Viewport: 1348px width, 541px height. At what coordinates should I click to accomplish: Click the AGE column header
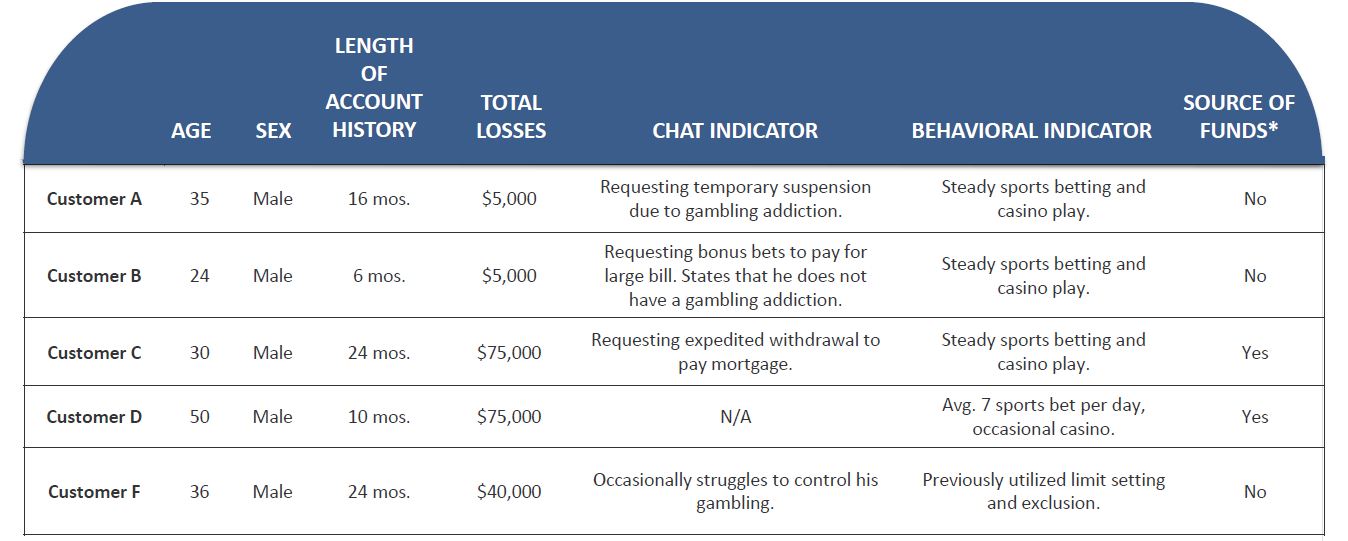click(x=191, y=130)
